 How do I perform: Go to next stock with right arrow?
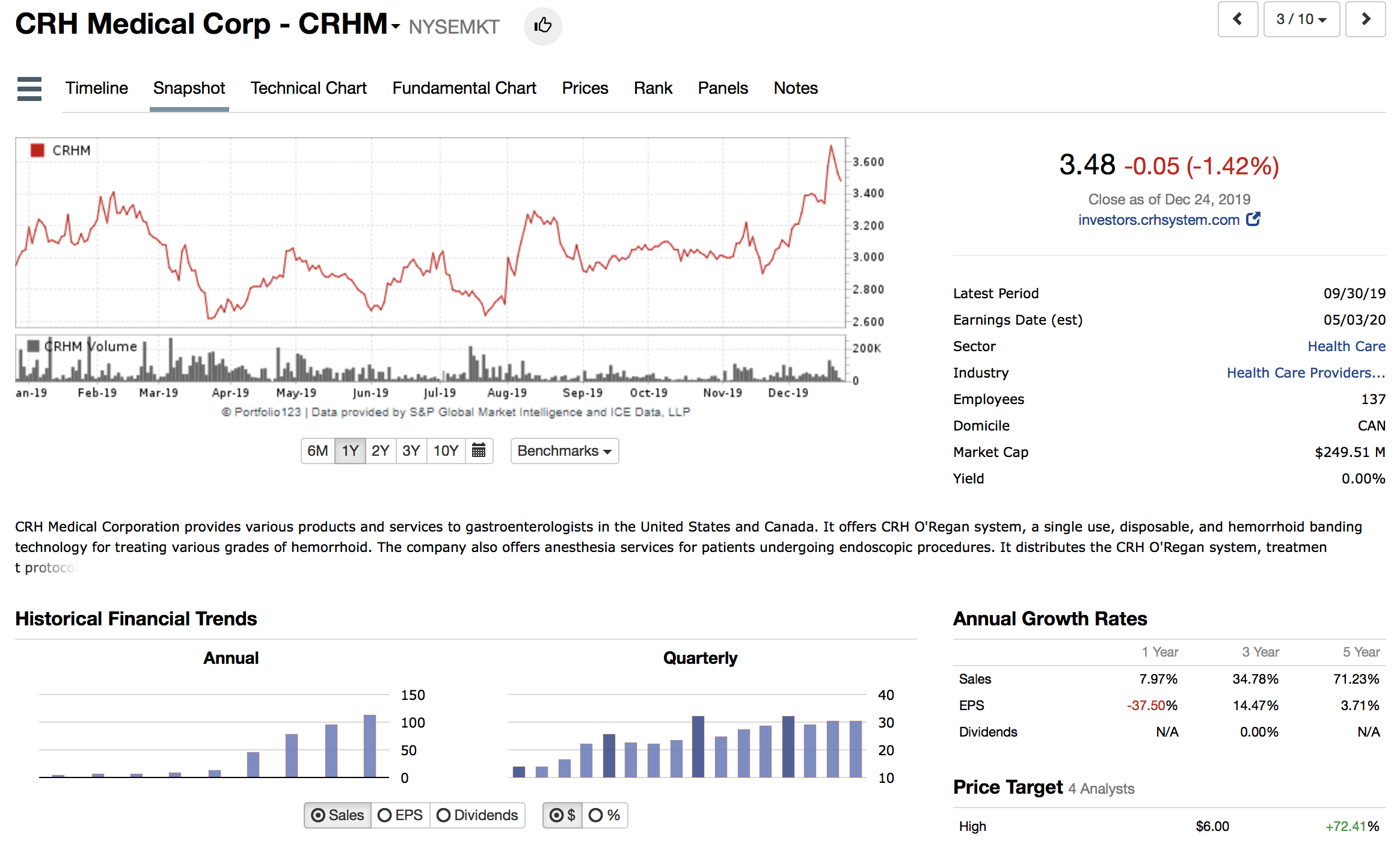(x=1365, y=19)
